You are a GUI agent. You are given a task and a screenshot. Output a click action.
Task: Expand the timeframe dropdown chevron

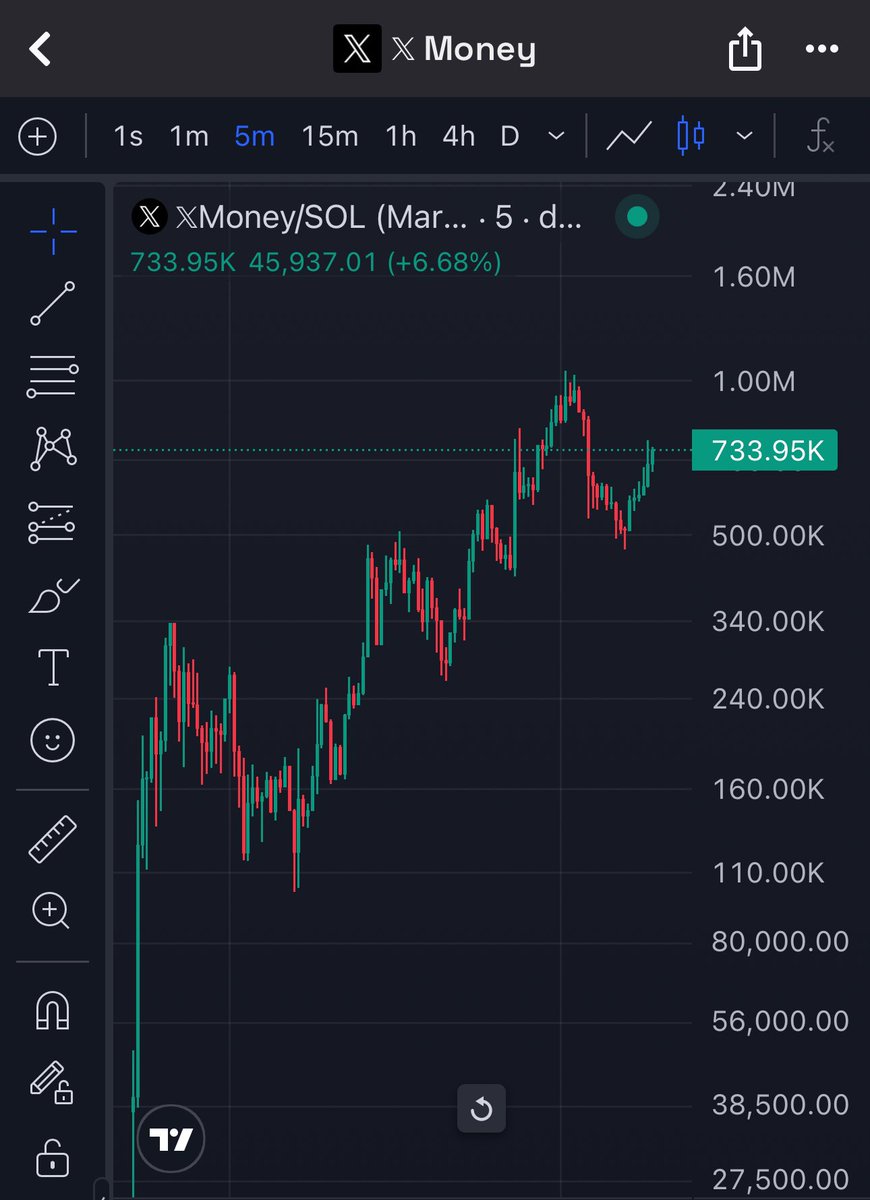tap(557, 136)
